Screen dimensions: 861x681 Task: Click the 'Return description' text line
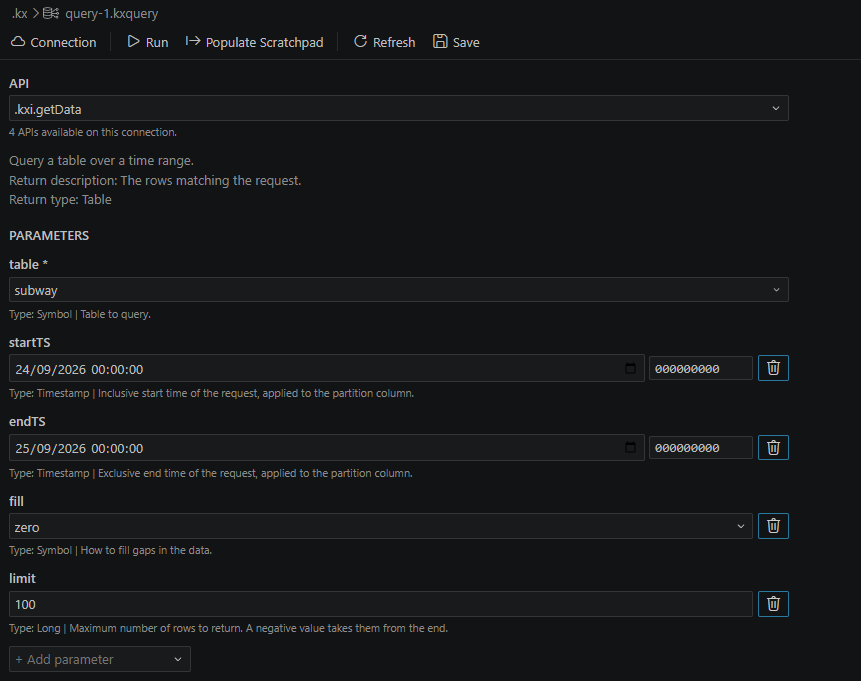[x=155, y=180]
